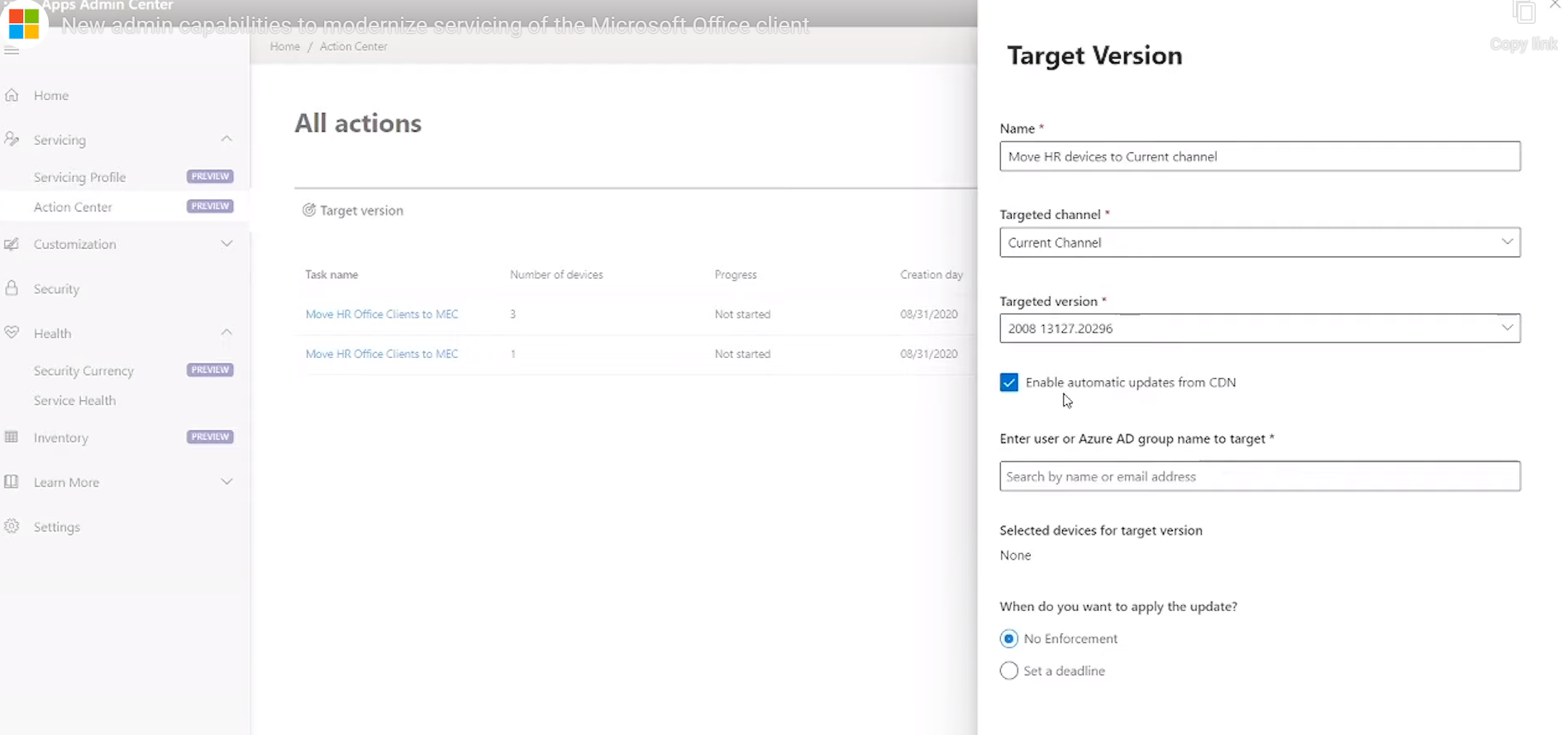
Task: Click the Servicing person icon
Action: pyautogui.click(x=12, y=139)
